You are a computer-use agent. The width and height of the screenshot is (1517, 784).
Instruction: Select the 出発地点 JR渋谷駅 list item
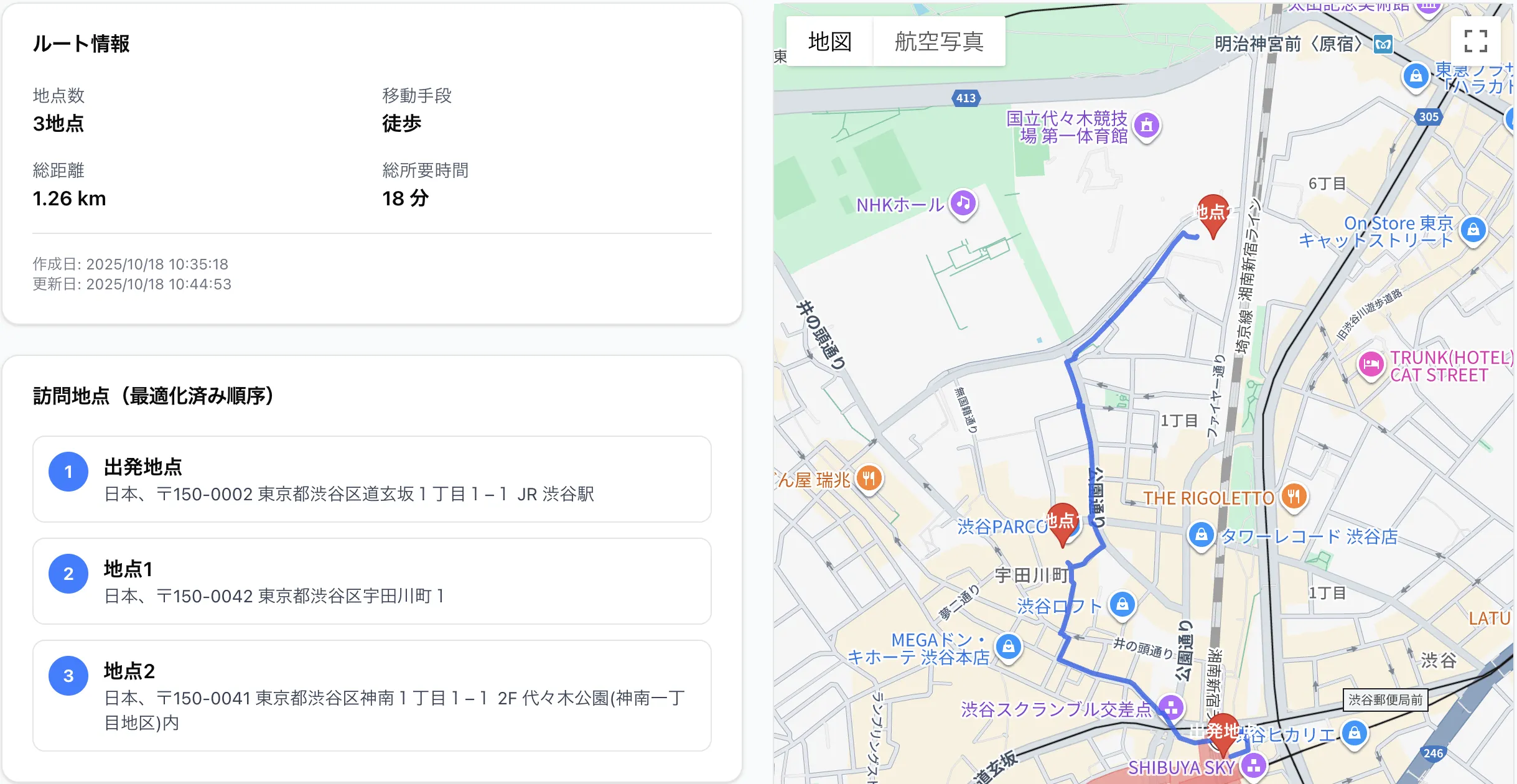tap(371, 479)
